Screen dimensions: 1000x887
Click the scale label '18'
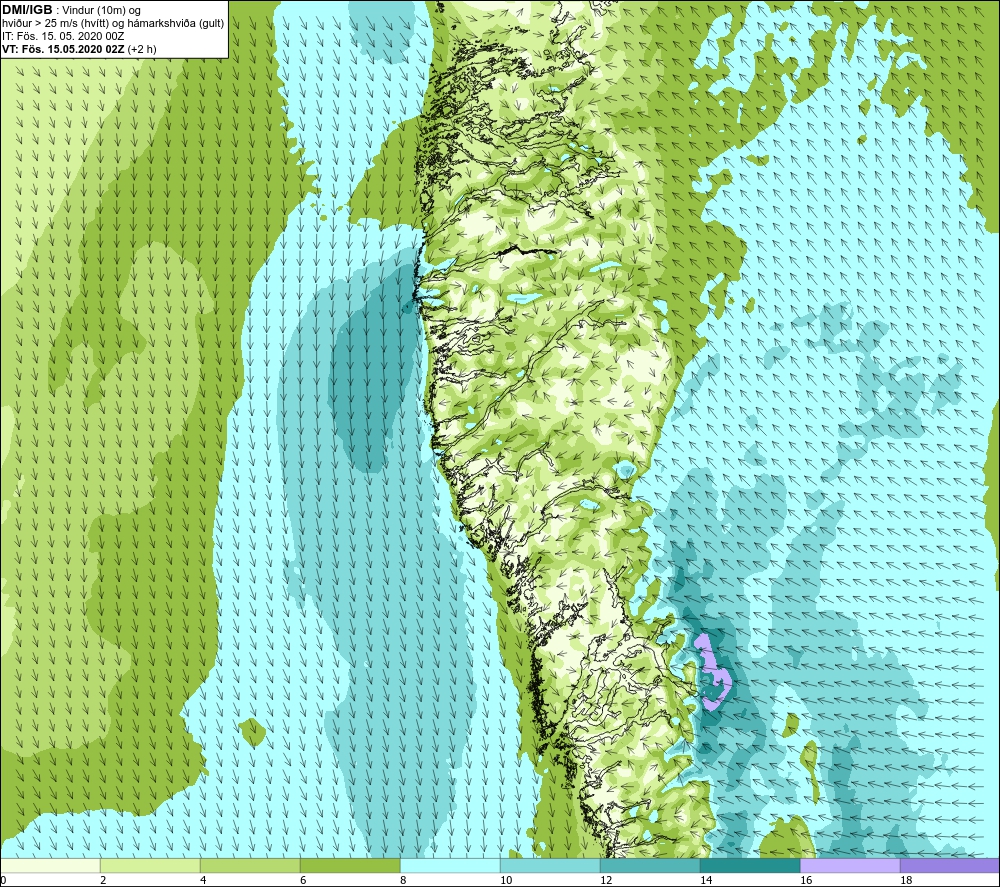(x=906, y=881)
